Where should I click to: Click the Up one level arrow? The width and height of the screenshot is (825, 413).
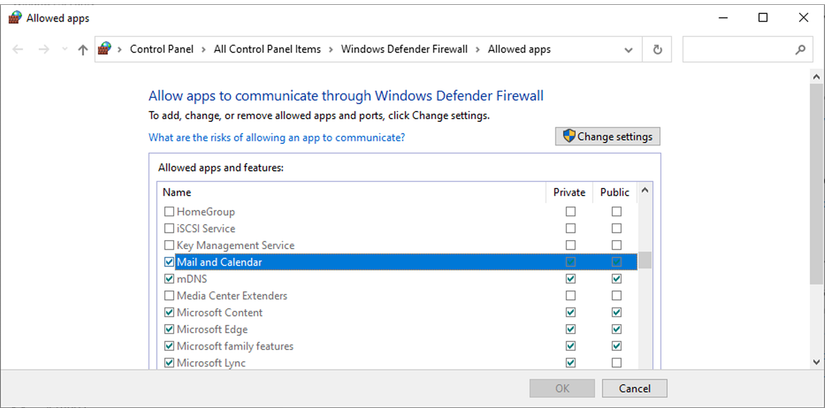(83, 49)
